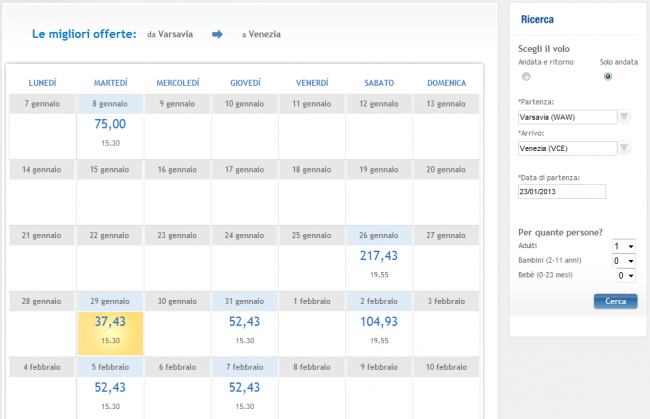Select the 217,43 fare on 26 gennaio
The height and width of the screenshot is (419, 650).
379,256
